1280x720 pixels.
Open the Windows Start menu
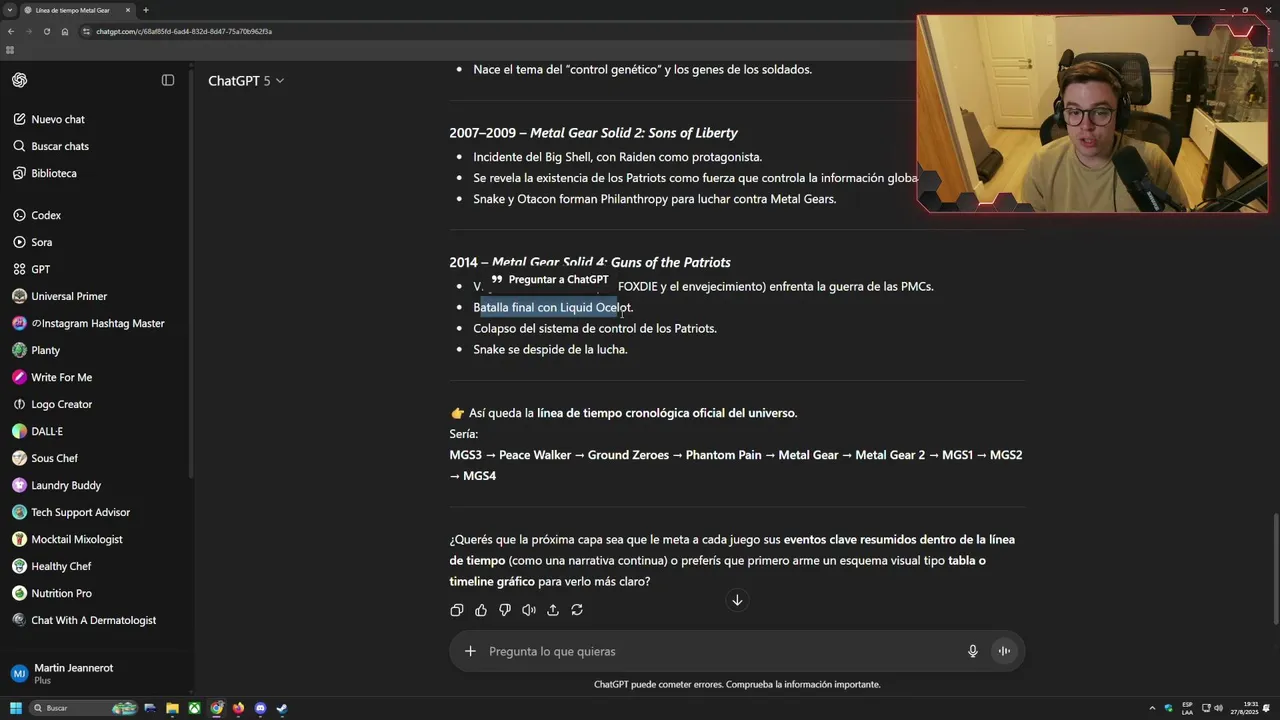point(15,708)
